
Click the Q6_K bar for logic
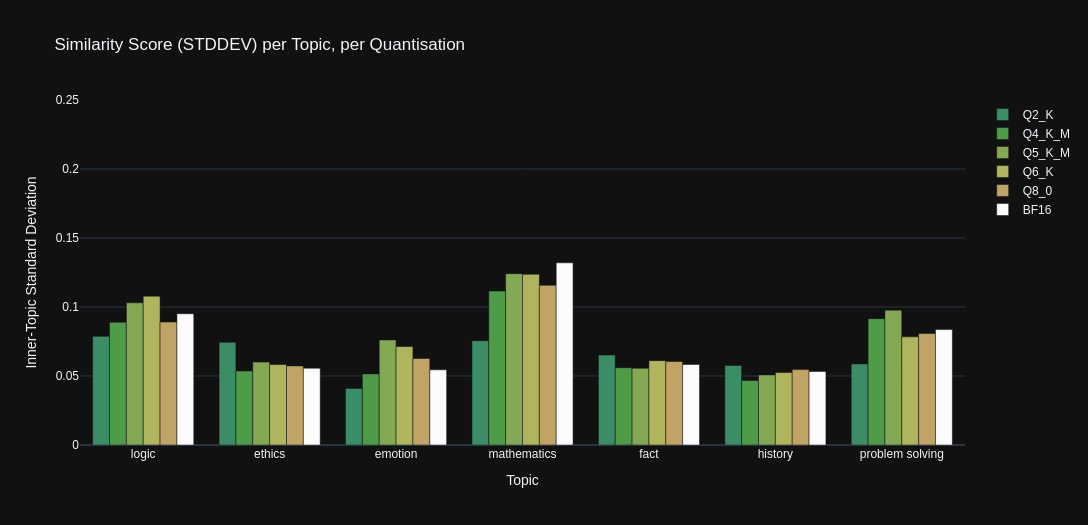click(x=151, y=370)
